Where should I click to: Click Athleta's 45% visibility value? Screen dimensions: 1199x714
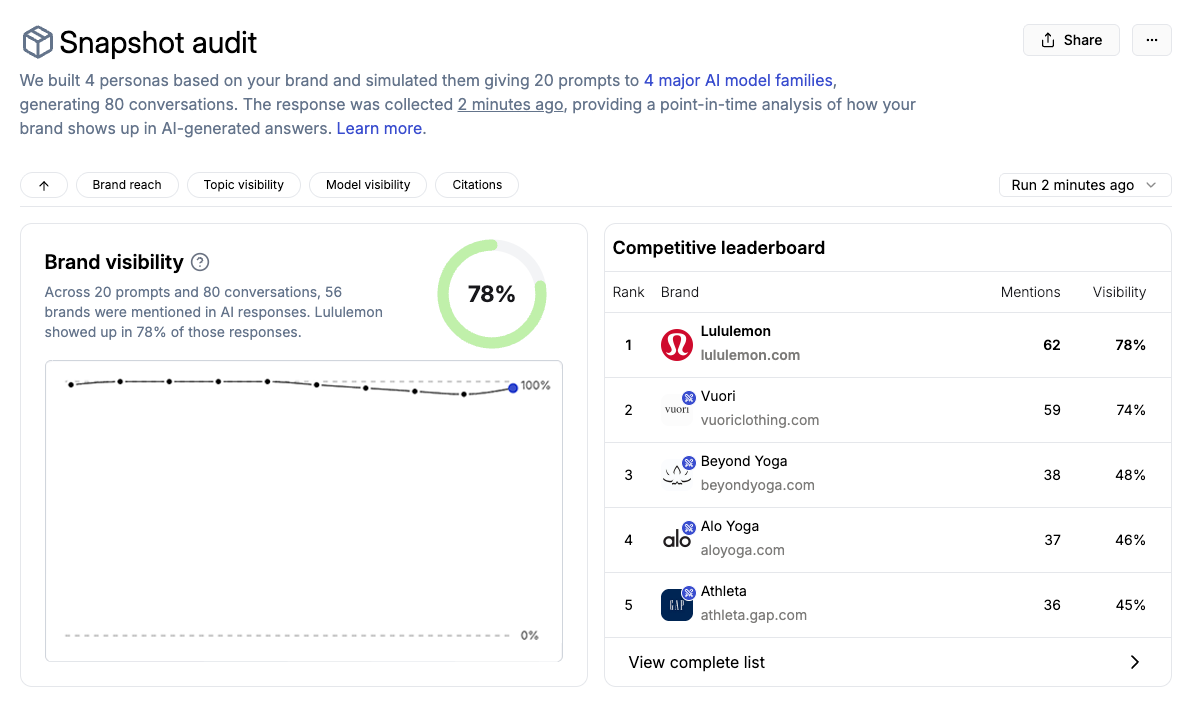(x=1130, y=605)
